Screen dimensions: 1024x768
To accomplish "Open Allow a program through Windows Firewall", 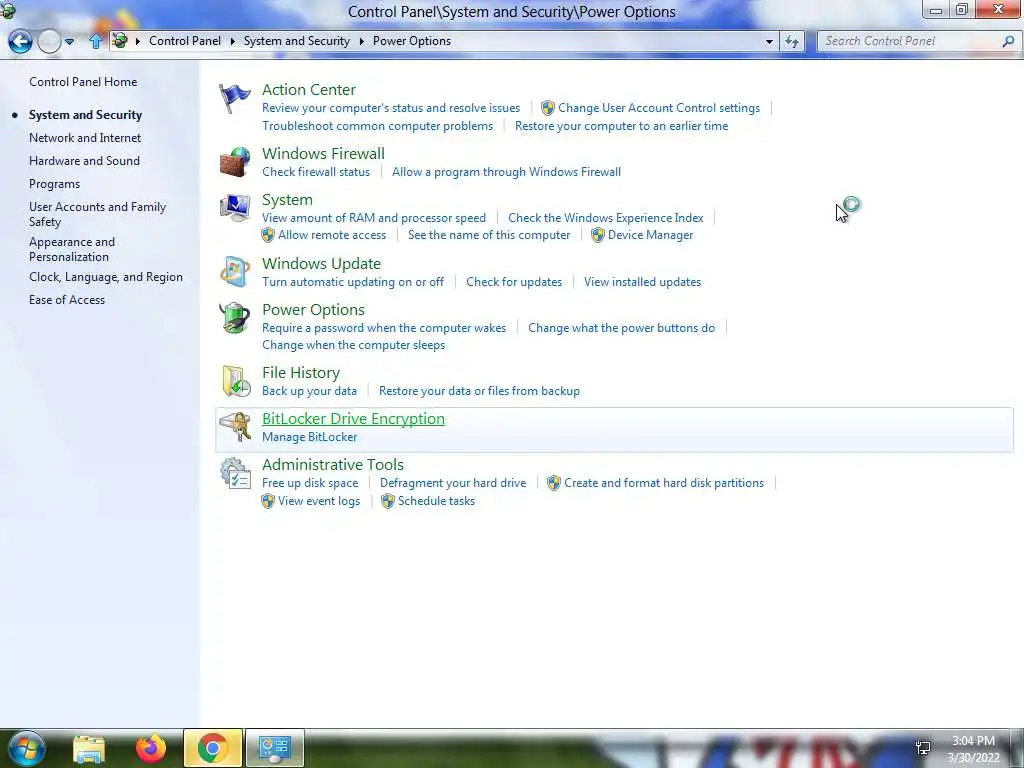I will coord(506,172).
